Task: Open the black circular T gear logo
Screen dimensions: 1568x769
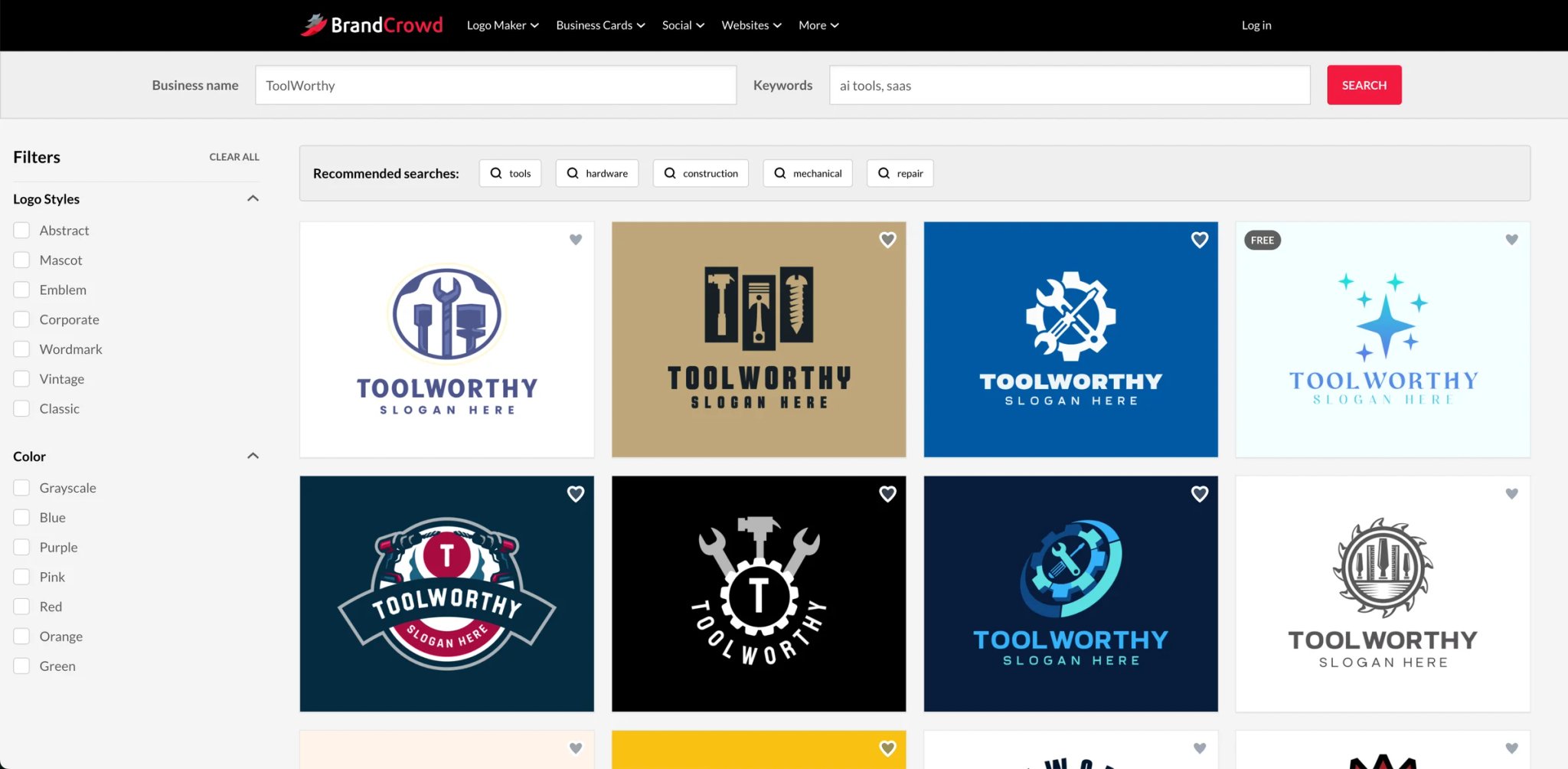Action: point(759,594)
